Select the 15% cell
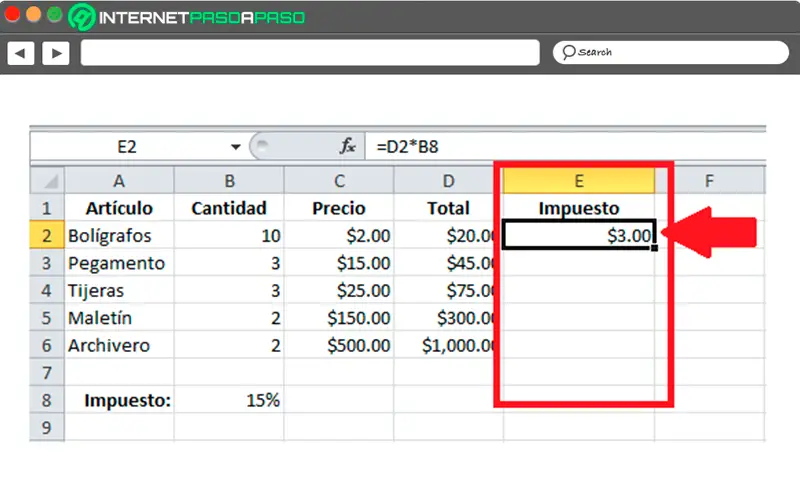 pos(229,401)
